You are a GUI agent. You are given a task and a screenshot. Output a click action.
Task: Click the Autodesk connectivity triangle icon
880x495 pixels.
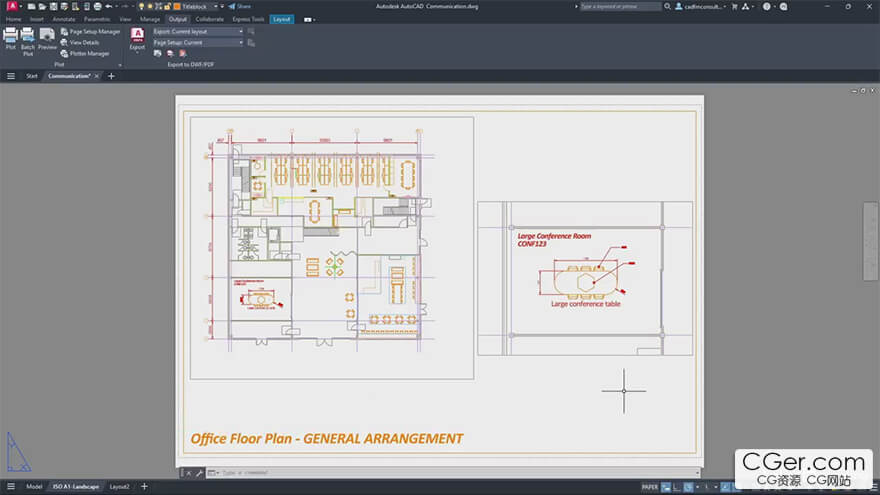coord(745,7)
